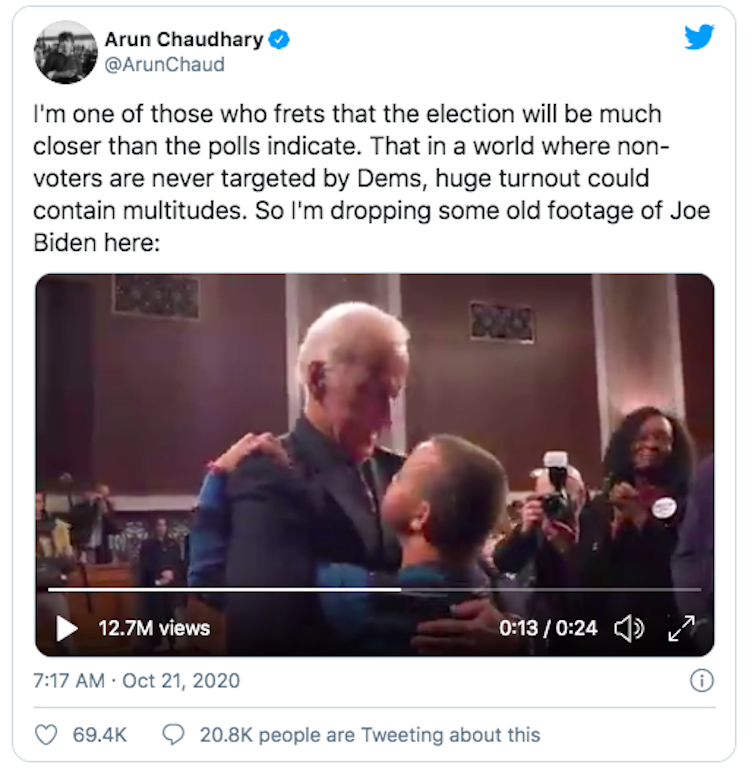The height and width of the screenshot is (777, 754).
Task: Click the blue verified badge
Action: 281,40
